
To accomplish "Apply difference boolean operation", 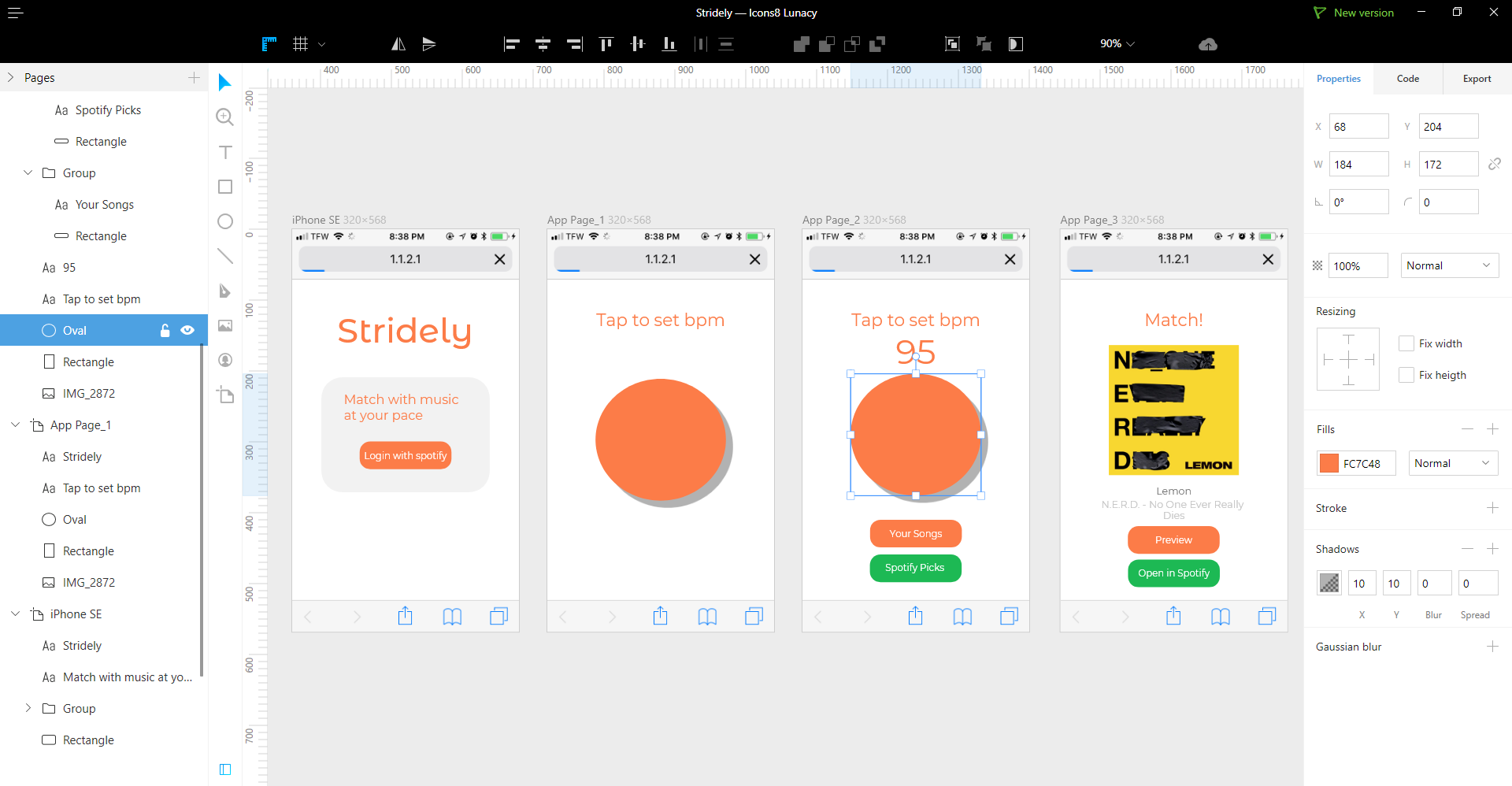I will point(877,44).
